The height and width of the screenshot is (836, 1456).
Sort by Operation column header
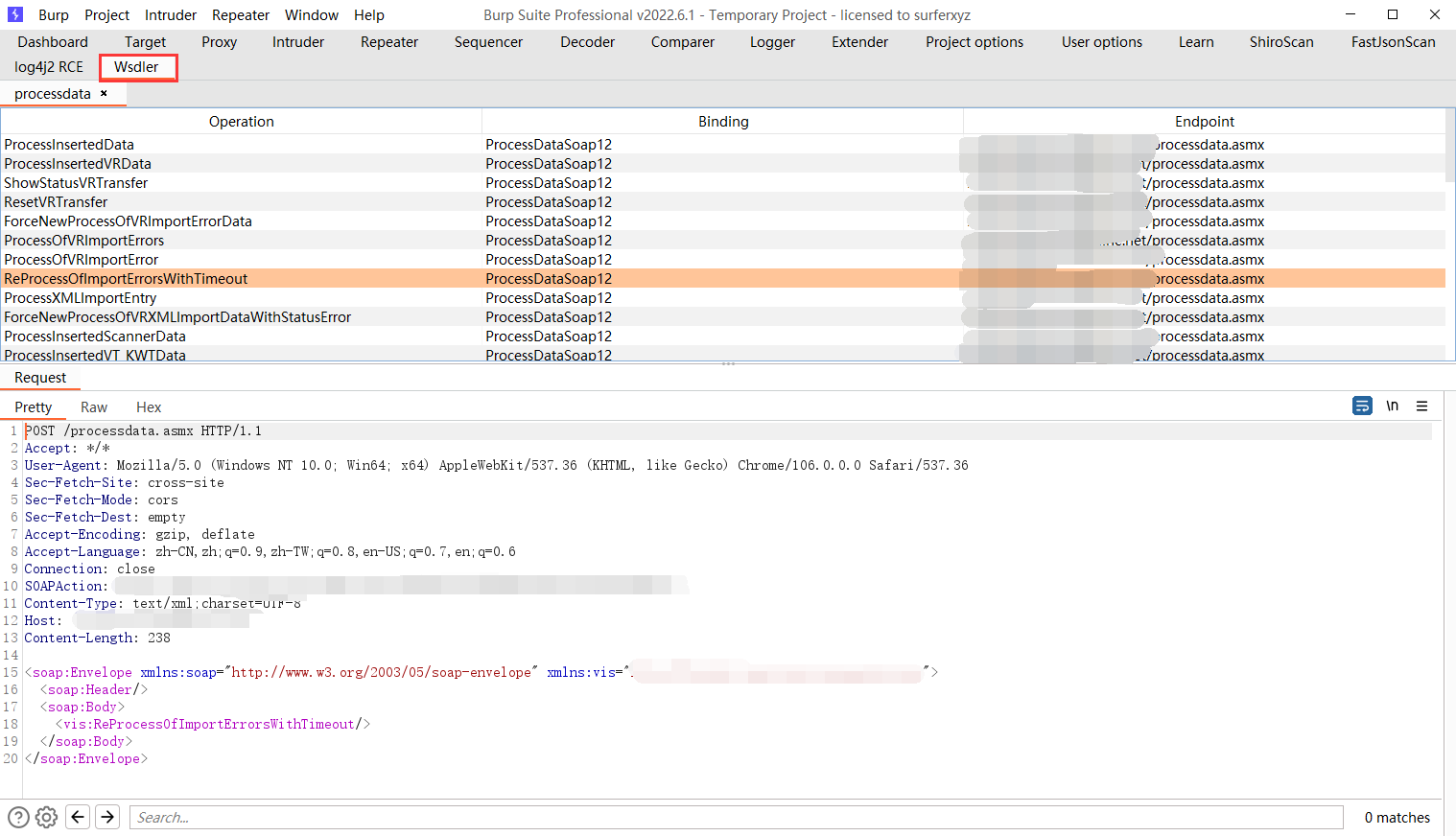pos(242,121)
